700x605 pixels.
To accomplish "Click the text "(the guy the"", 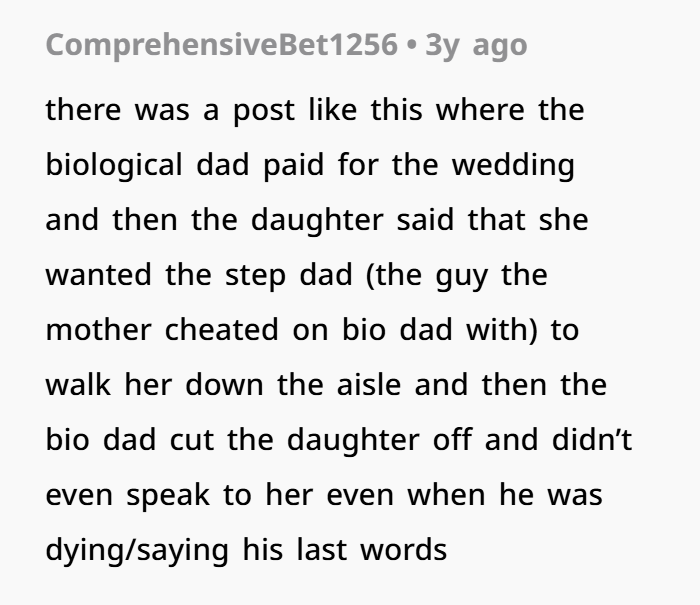I will [458, 274].
